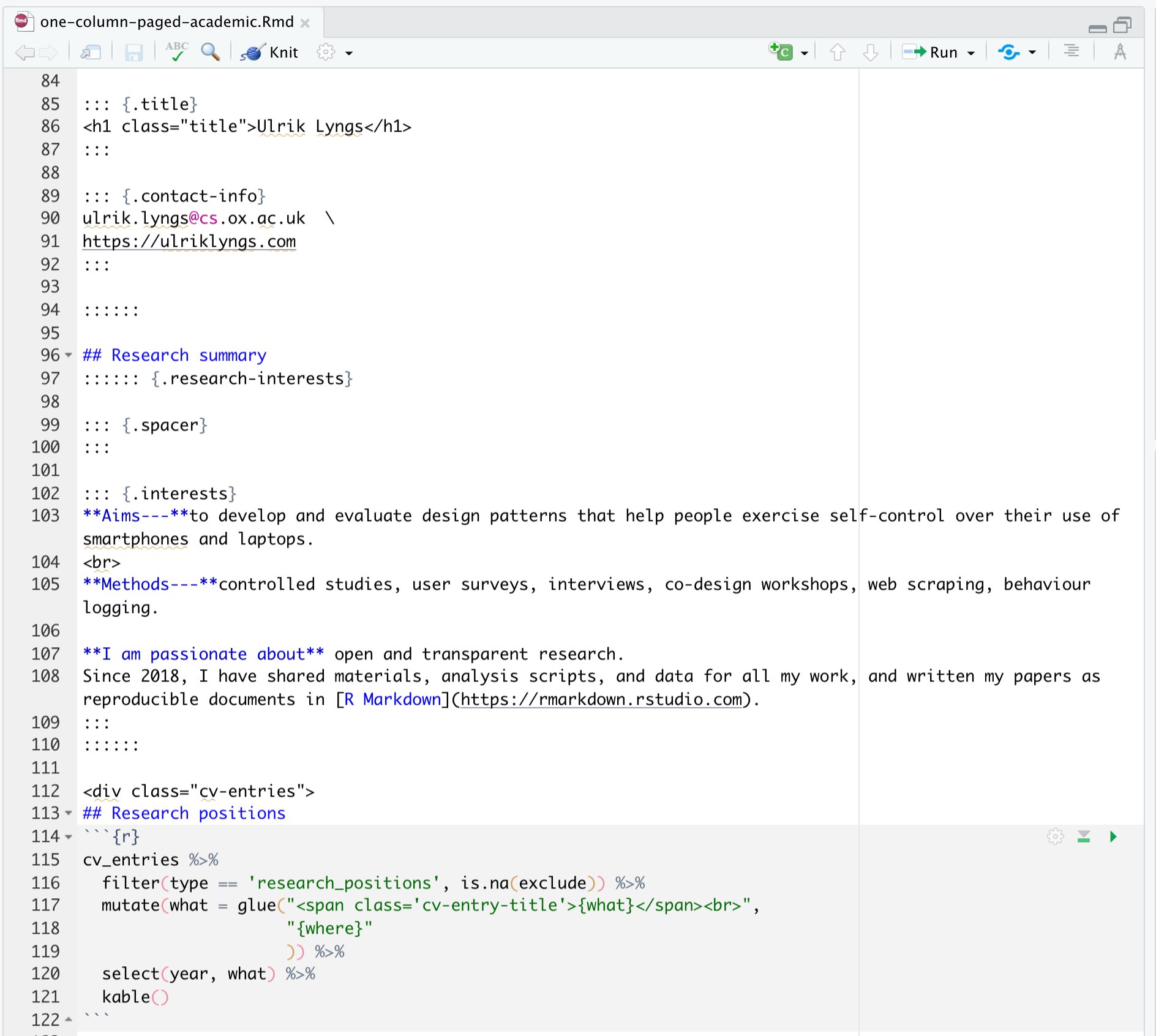Image resolution: width=1156 pixels, height=1036 pixels.
Task: Run all chunks above using the chunk toolbar icon
Action: [1084, 837]
